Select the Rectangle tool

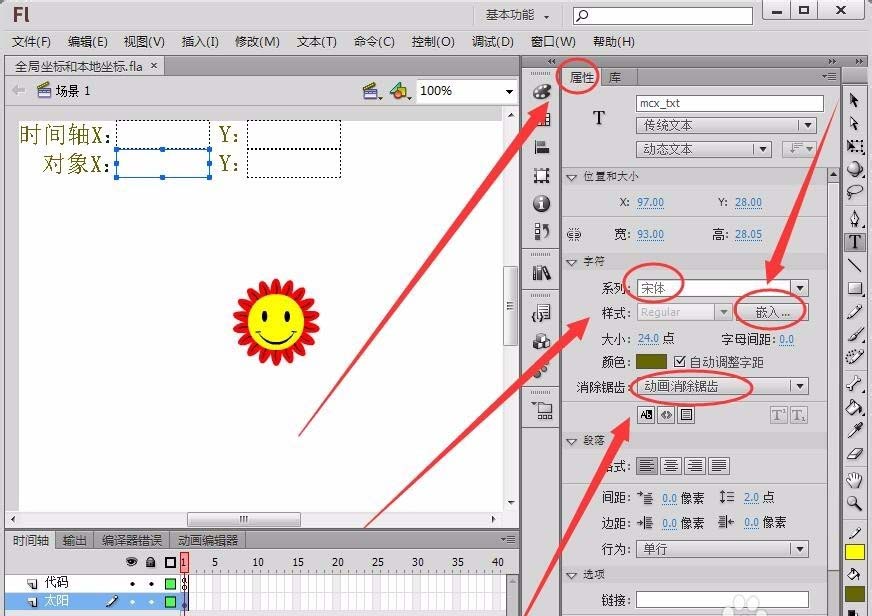[855, 289]
